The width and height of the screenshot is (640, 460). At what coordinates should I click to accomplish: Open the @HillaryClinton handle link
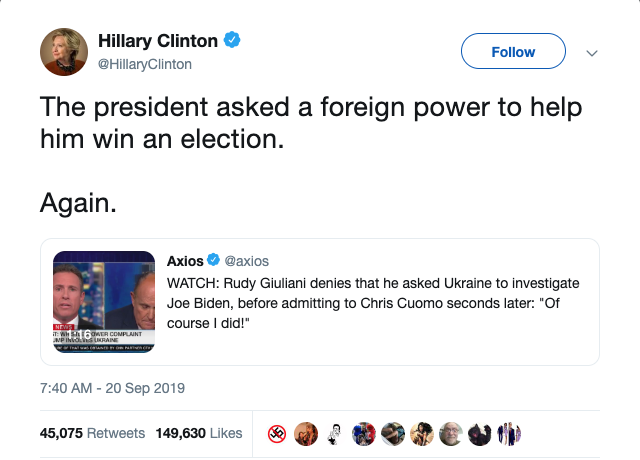[x=144, y=64]
